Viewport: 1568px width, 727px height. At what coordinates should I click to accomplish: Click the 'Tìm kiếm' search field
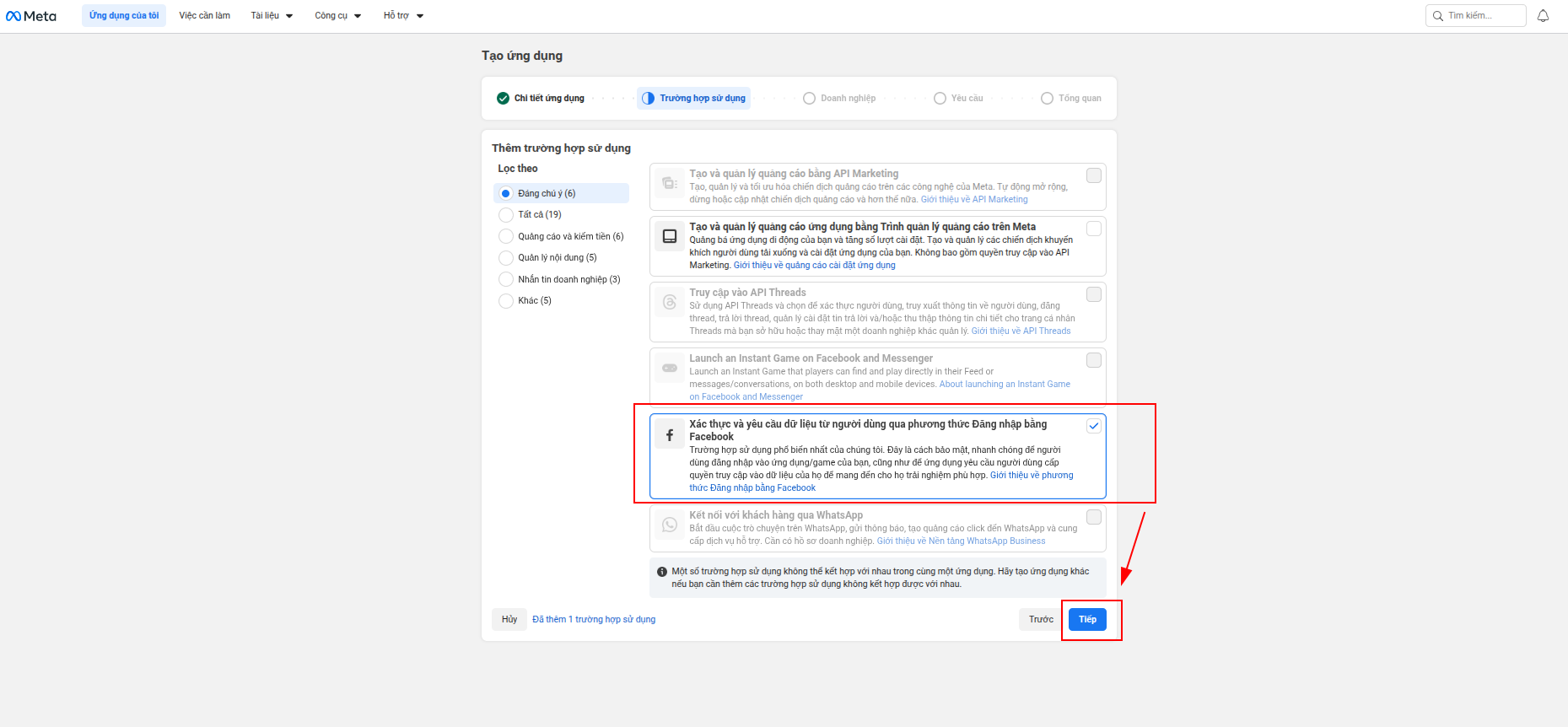[1480, 16]
